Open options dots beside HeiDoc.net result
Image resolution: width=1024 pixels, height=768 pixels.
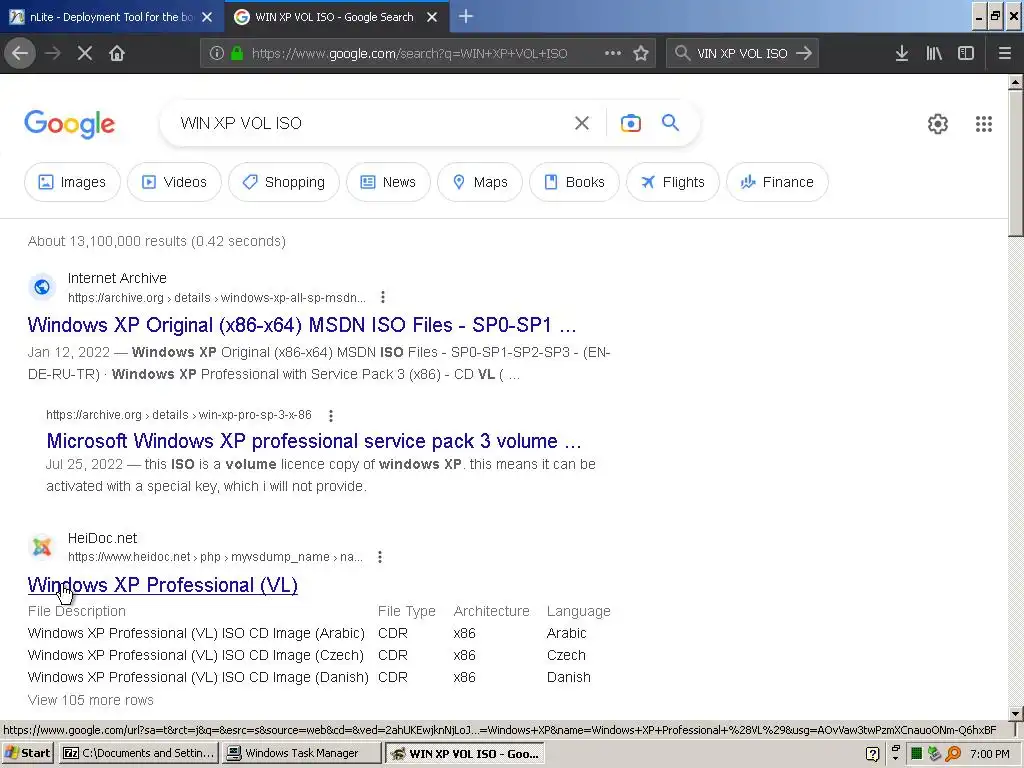[x=379, y=557]
